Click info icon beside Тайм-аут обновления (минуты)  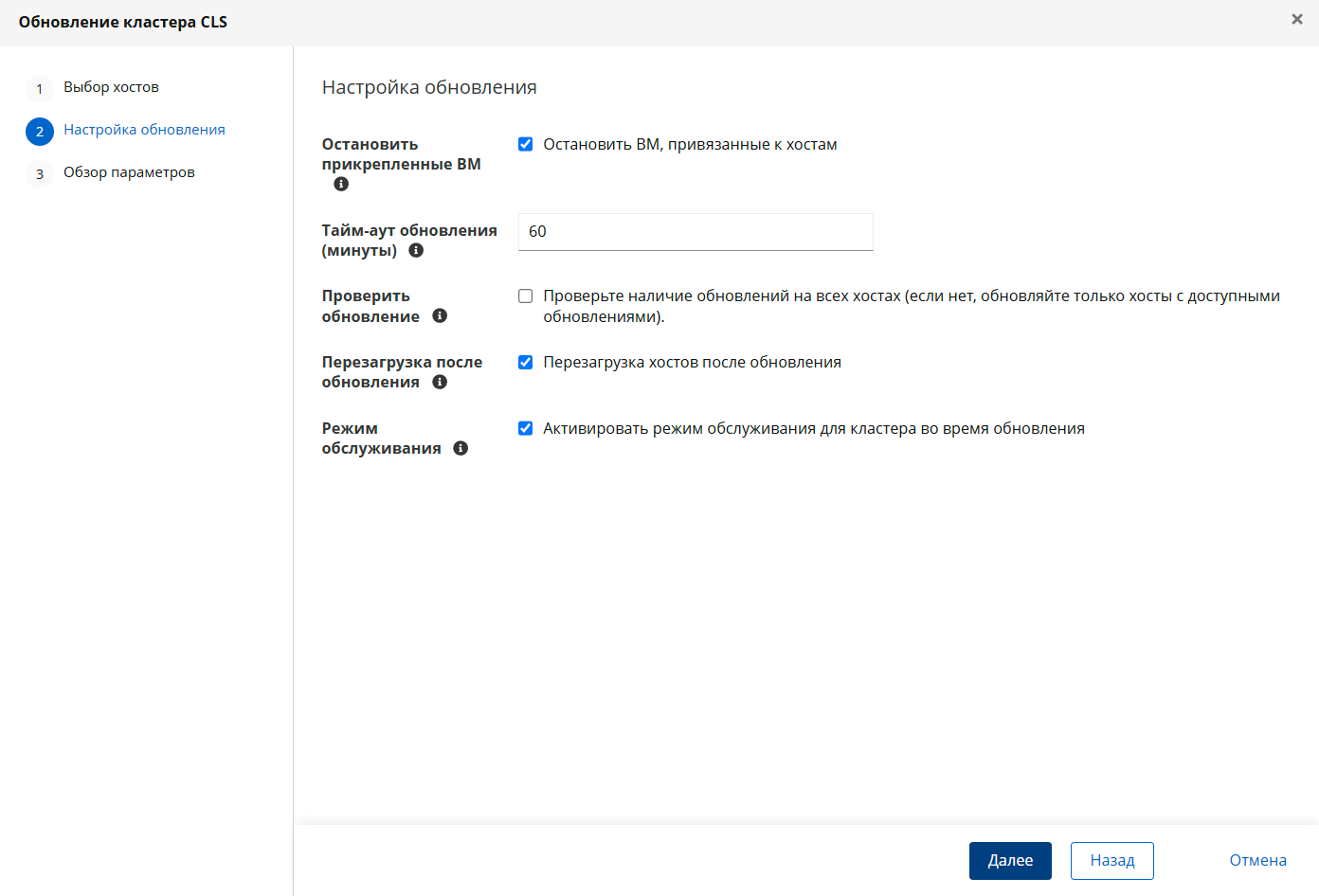coord(416,250)
